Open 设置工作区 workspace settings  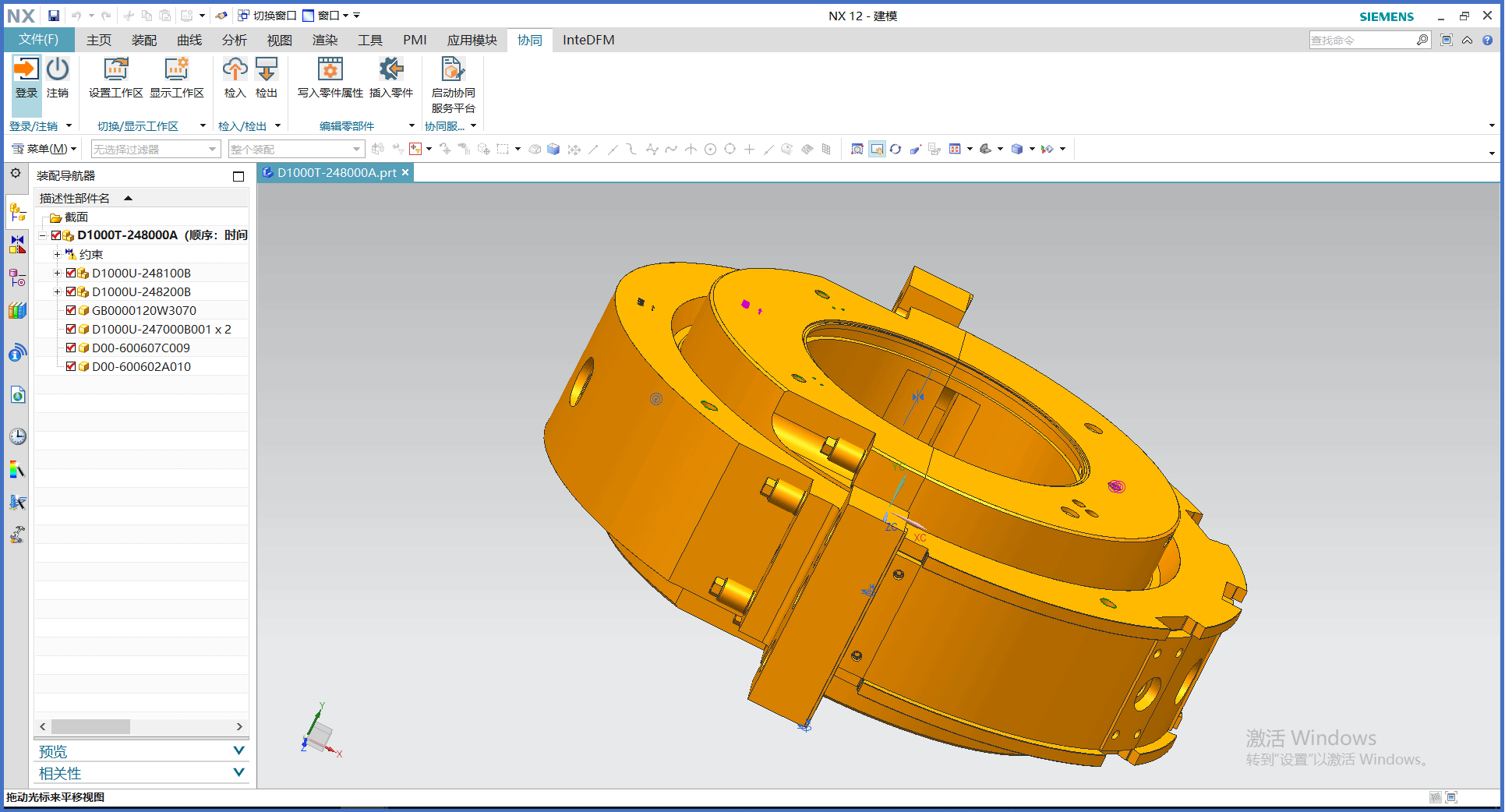[115, 77]
